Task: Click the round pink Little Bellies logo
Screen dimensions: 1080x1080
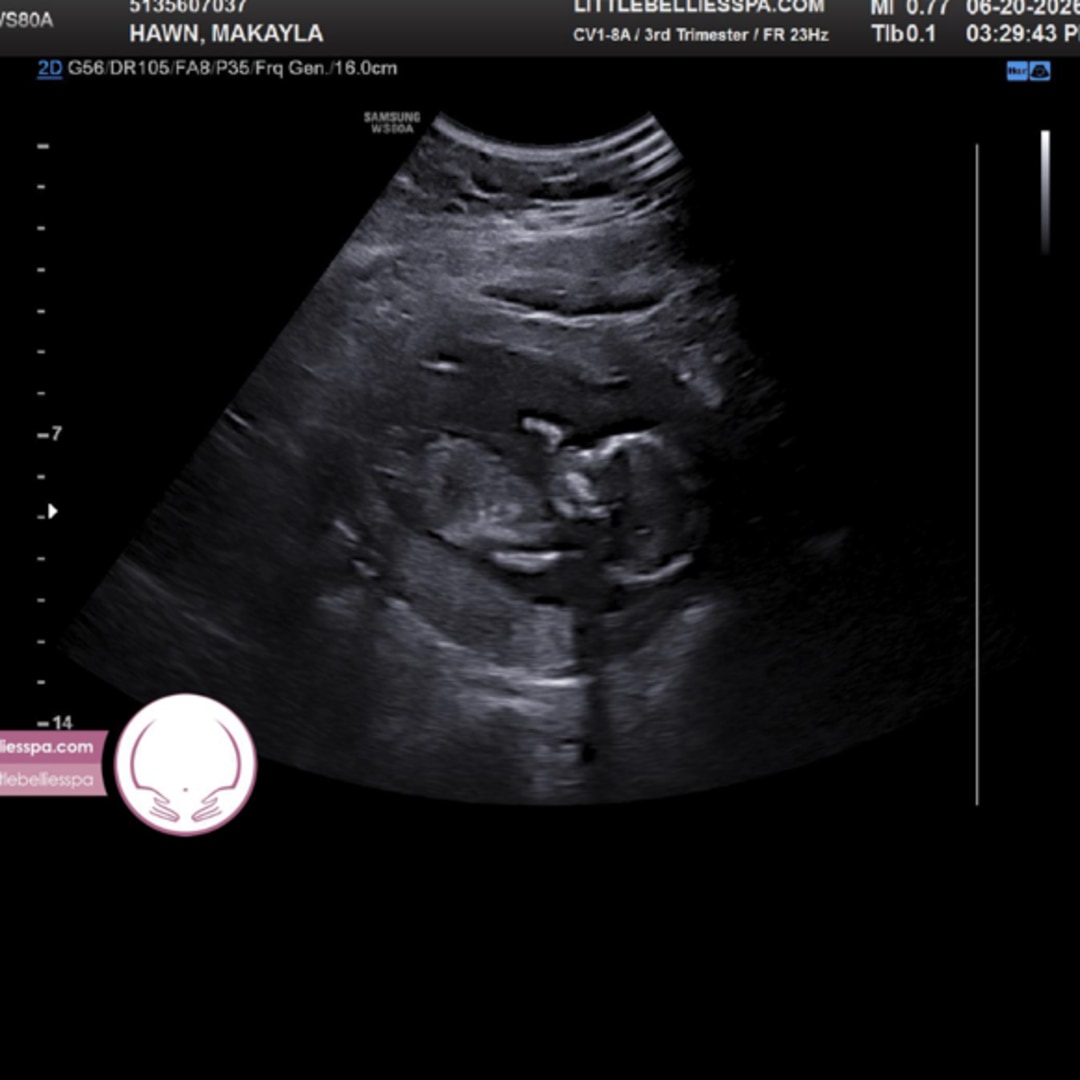Action: [x=186, y=765]
